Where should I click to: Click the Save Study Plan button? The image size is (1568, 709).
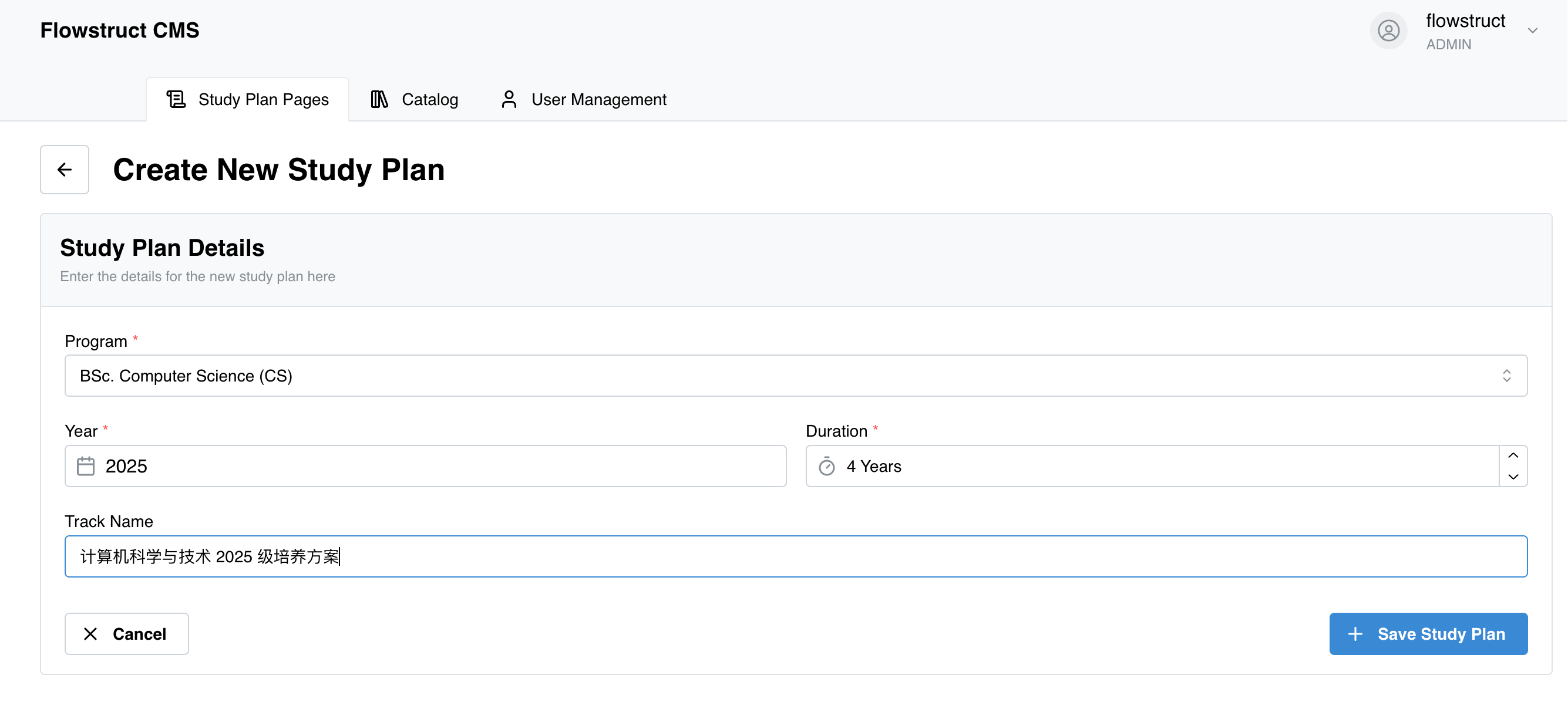1428,633
